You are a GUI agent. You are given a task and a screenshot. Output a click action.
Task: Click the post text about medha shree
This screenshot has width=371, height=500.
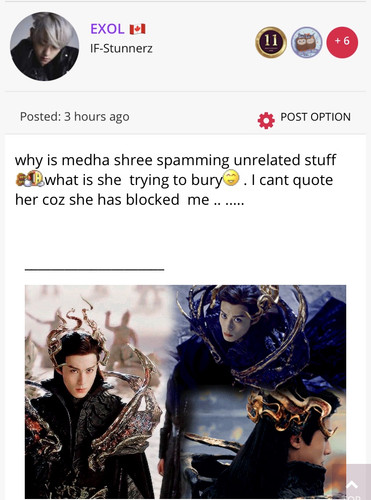click(176, 180)
